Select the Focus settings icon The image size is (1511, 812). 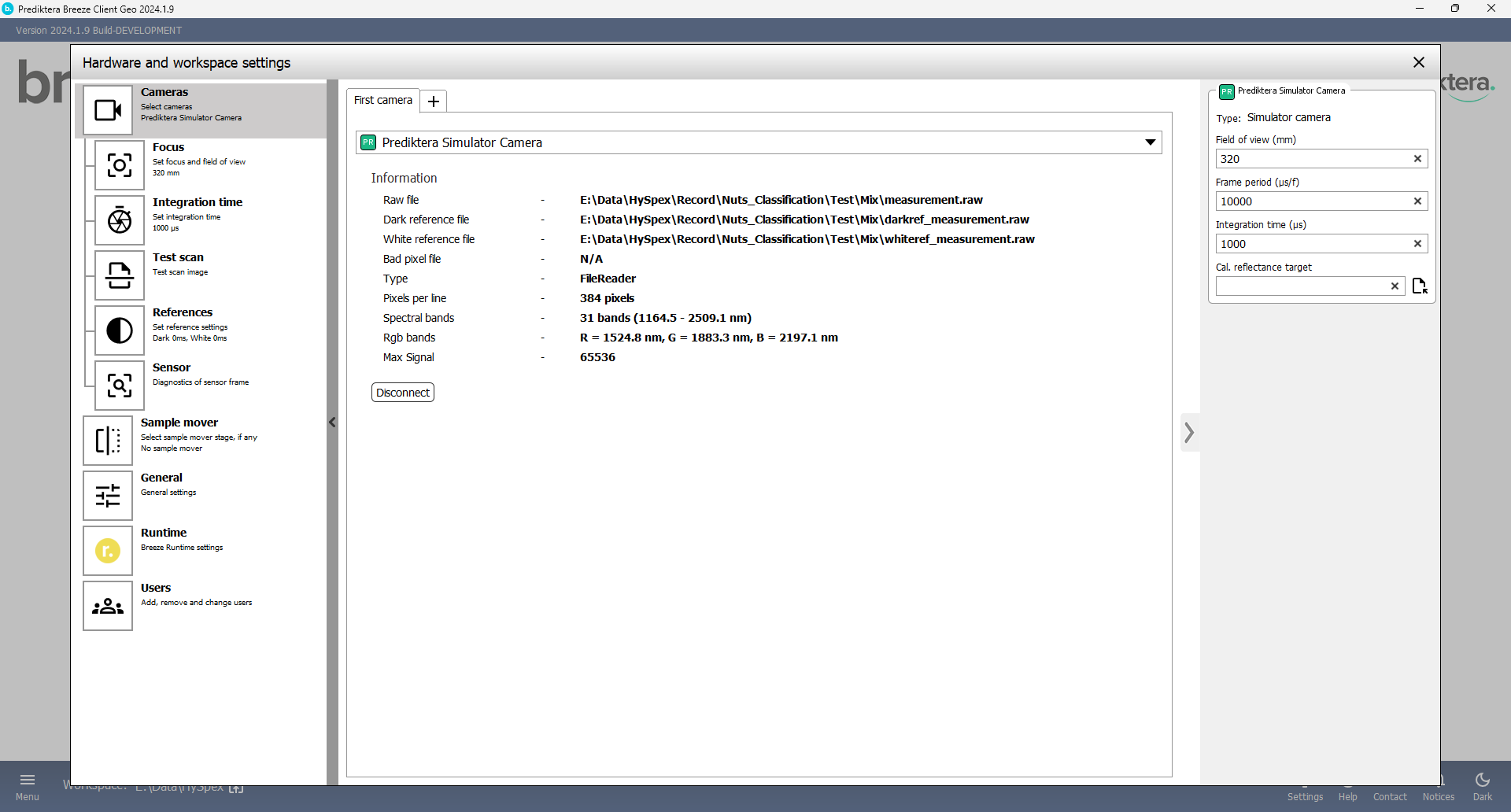point(120,165)
